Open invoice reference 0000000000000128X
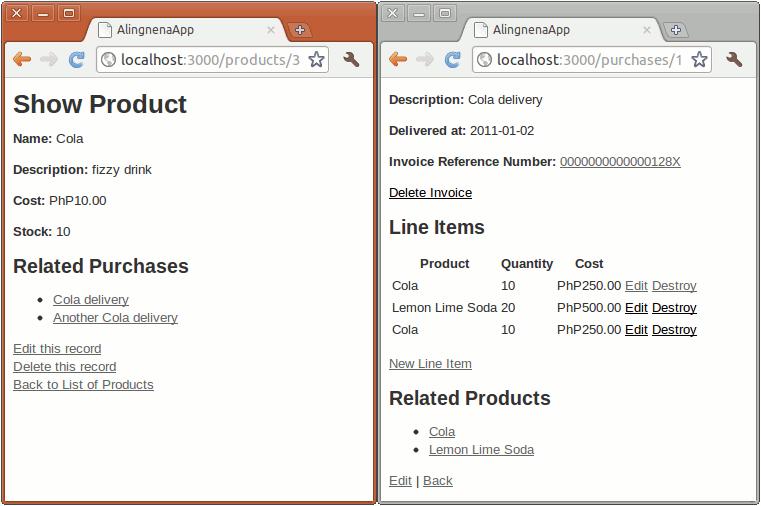This screenshot has height=506, width=761. tap(620, 162)
